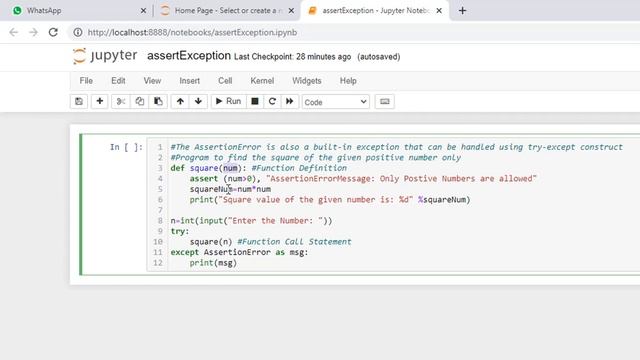Click the 'print("Square value' code line
This screenshot has height=360, width=640.
click(330, 200)
